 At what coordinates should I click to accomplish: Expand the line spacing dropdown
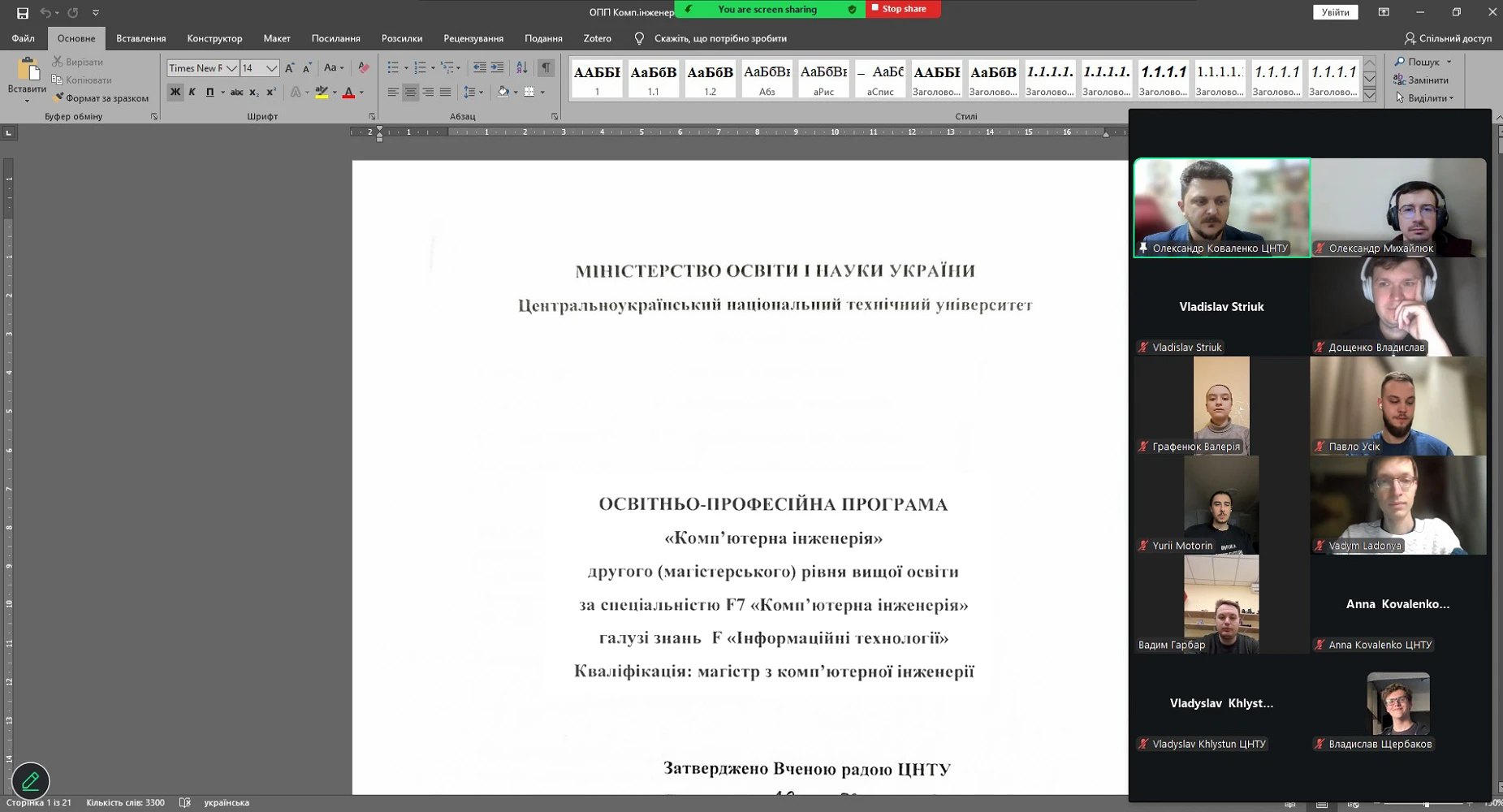pyautogui.click(x=482, y=93)
